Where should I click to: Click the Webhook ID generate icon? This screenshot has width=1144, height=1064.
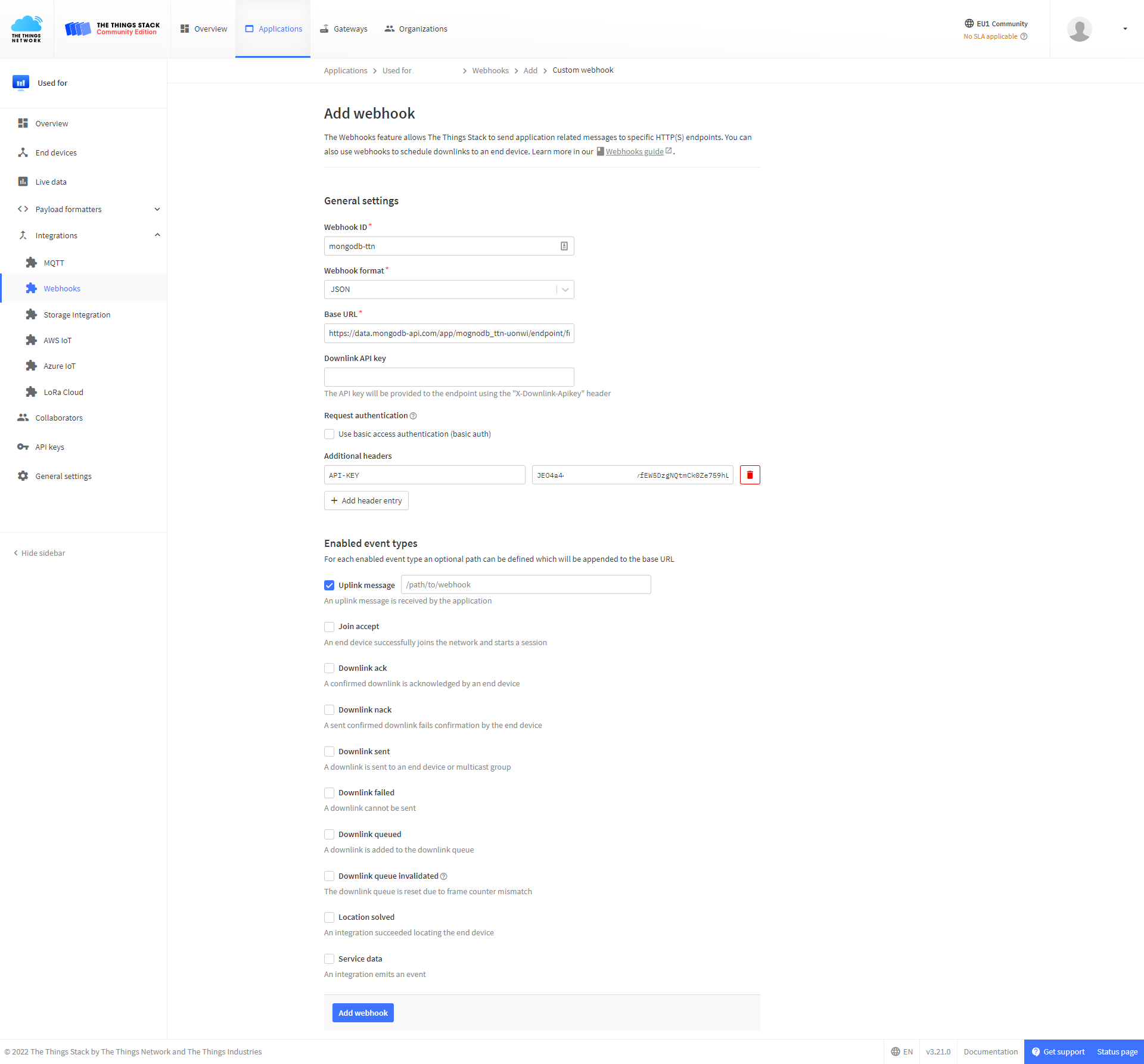tap(564, 246)
